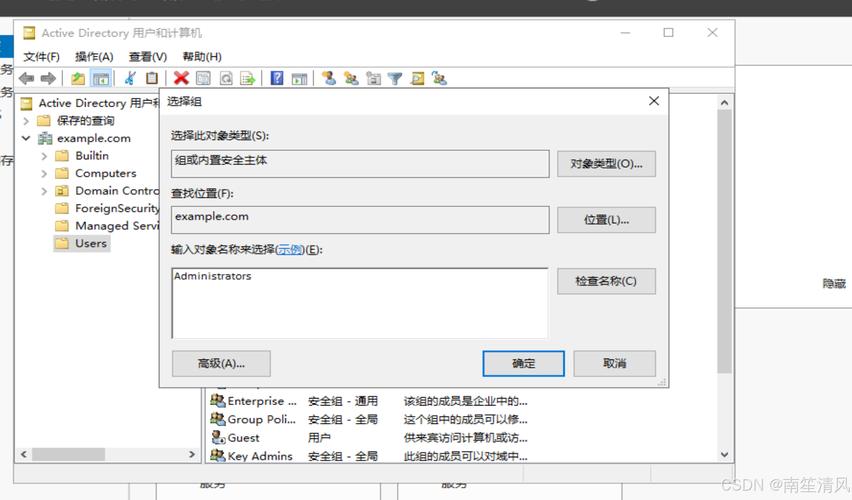
Task: Click 隐藏 in the background window
Action: pos(834,283)
